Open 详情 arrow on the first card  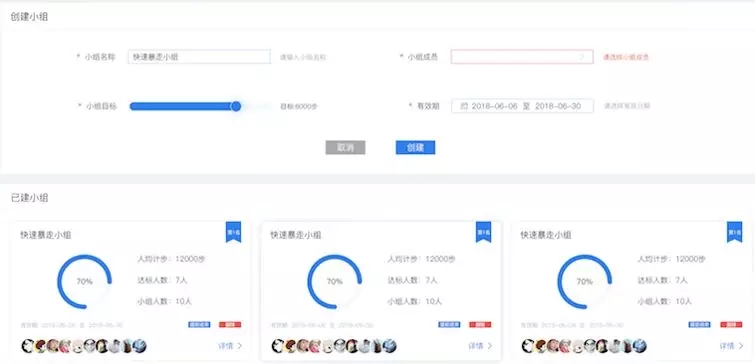click(x=230, y=346)
